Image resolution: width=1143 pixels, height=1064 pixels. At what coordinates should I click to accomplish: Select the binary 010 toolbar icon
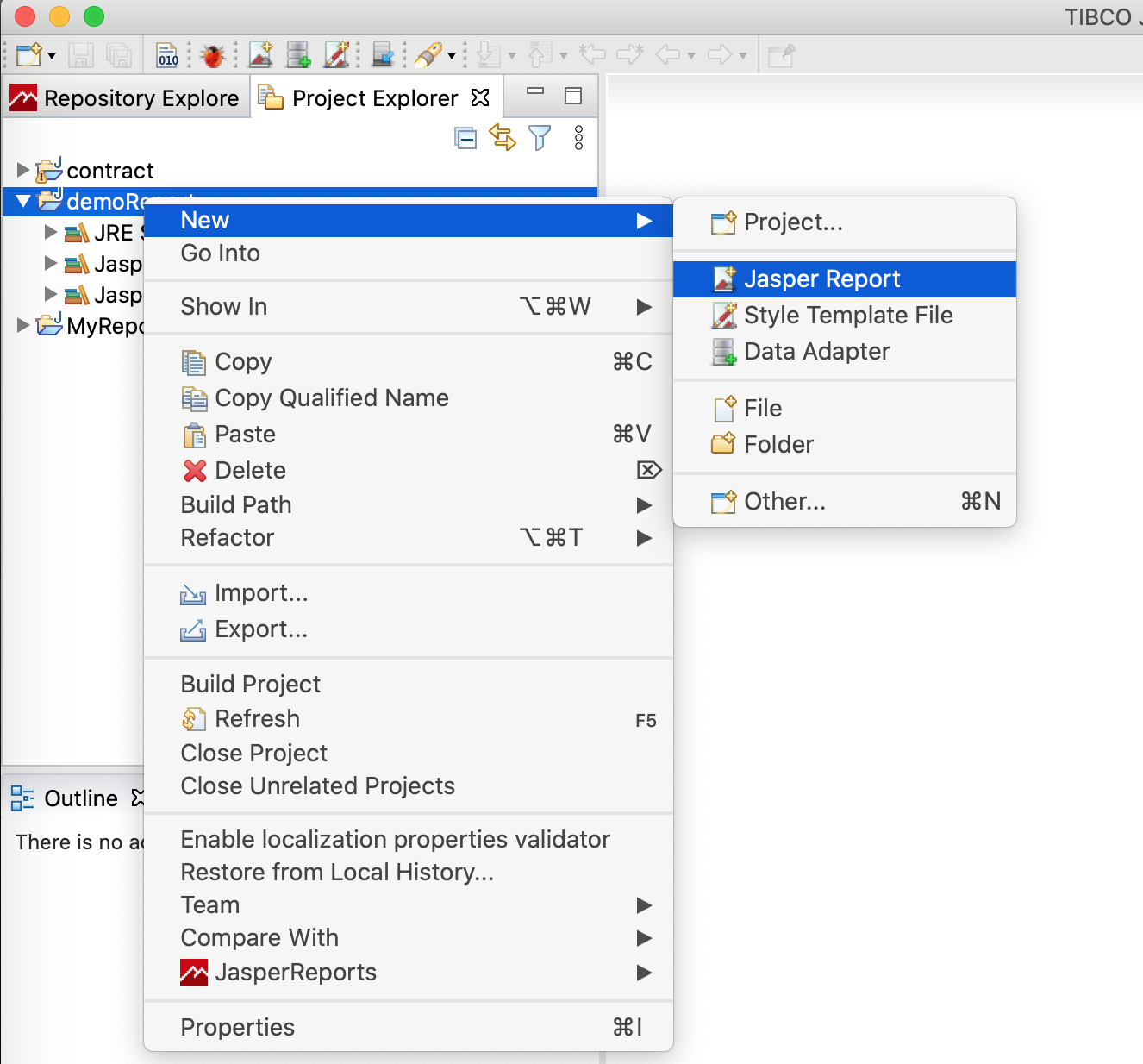pos(168,54)
